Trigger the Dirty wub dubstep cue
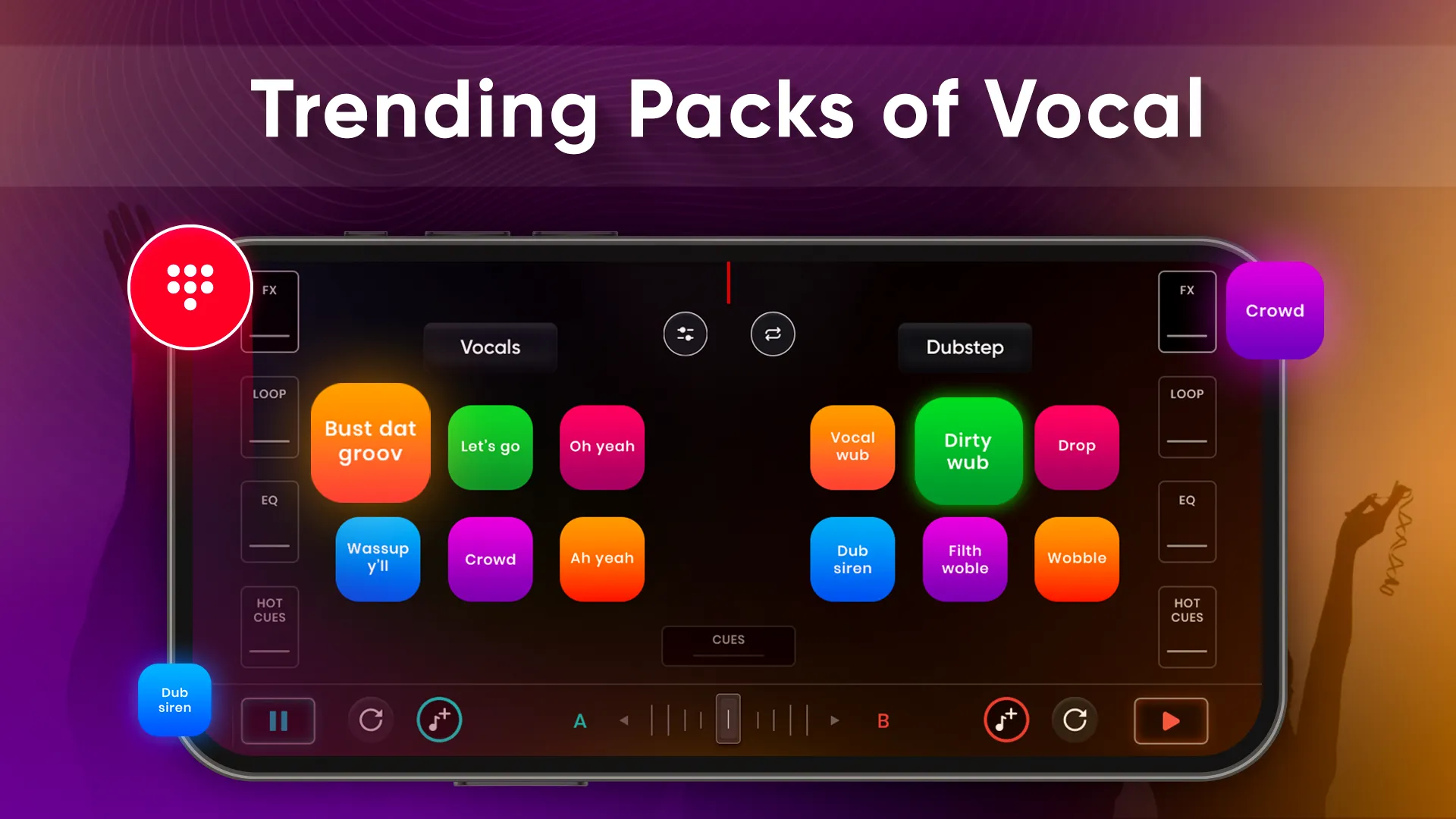The height and width of the screenshot is (819, 1456). [x=965, y=450]
